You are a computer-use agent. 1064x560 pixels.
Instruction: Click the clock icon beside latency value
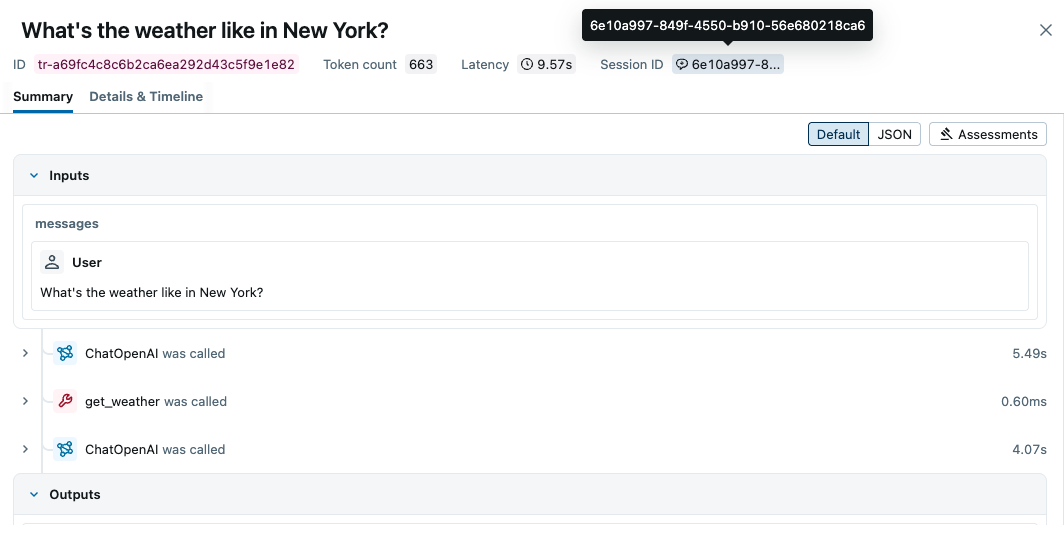pyautogui.click(x=527, y=65)
